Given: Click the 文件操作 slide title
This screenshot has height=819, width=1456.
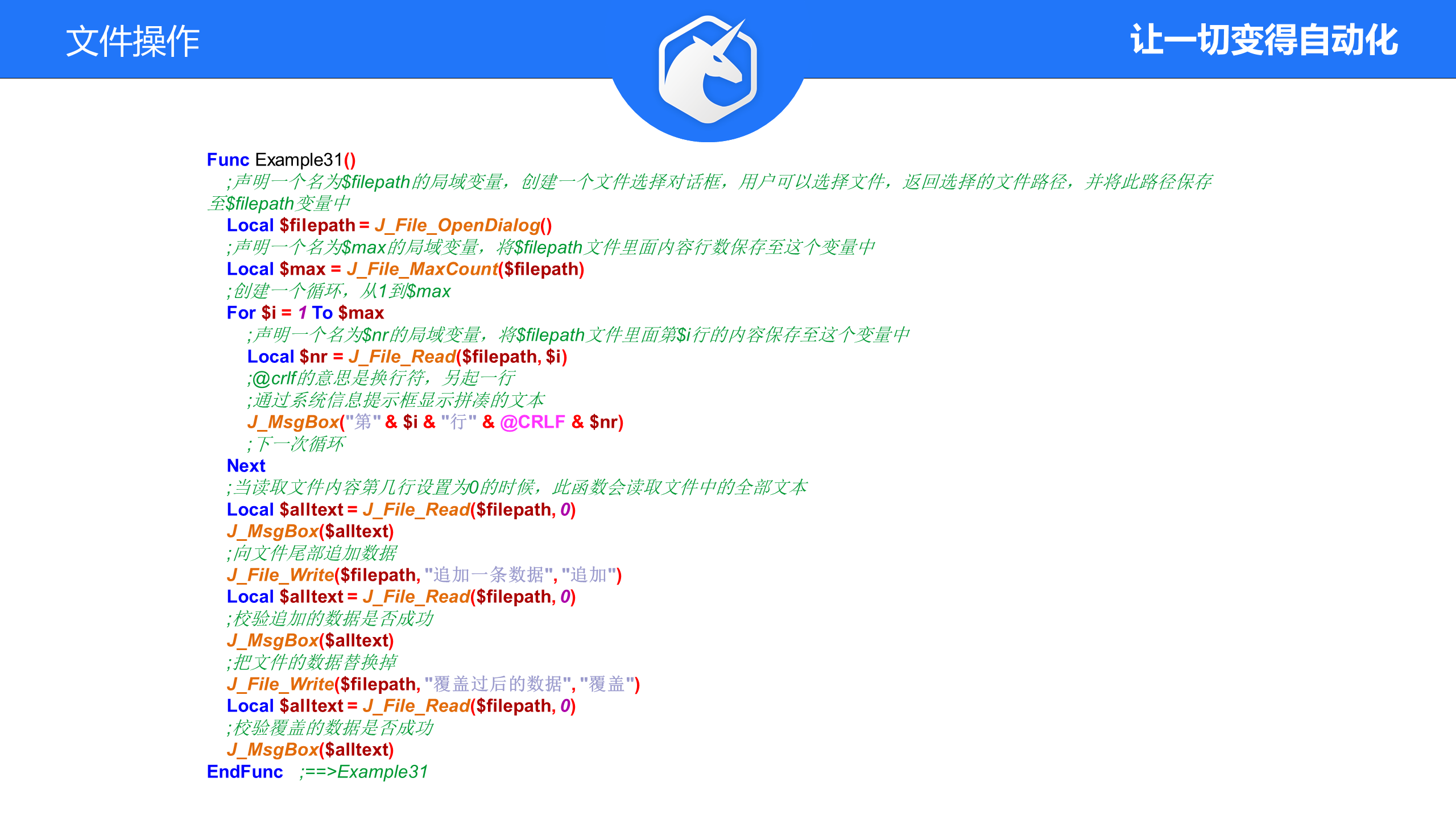Looking at the screenshot, I should click(x=133, y=41).
